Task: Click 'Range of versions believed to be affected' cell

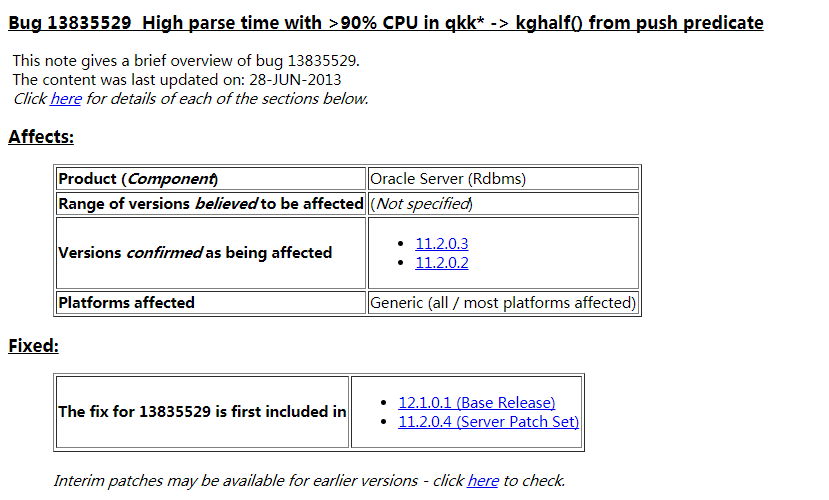Action: tap(210, 204)
